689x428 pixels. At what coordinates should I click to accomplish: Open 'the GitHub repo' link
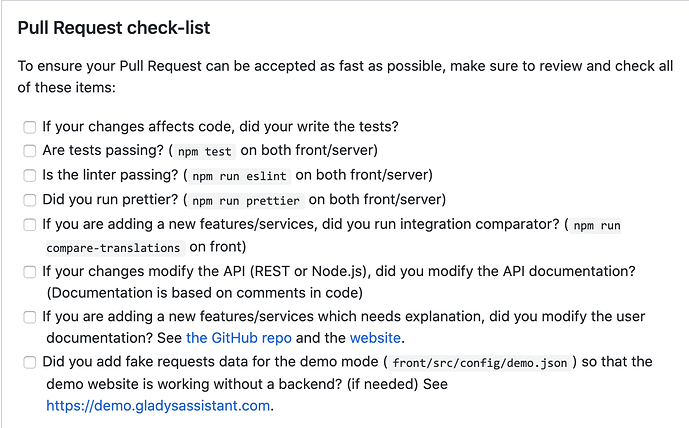click(239, 338)
